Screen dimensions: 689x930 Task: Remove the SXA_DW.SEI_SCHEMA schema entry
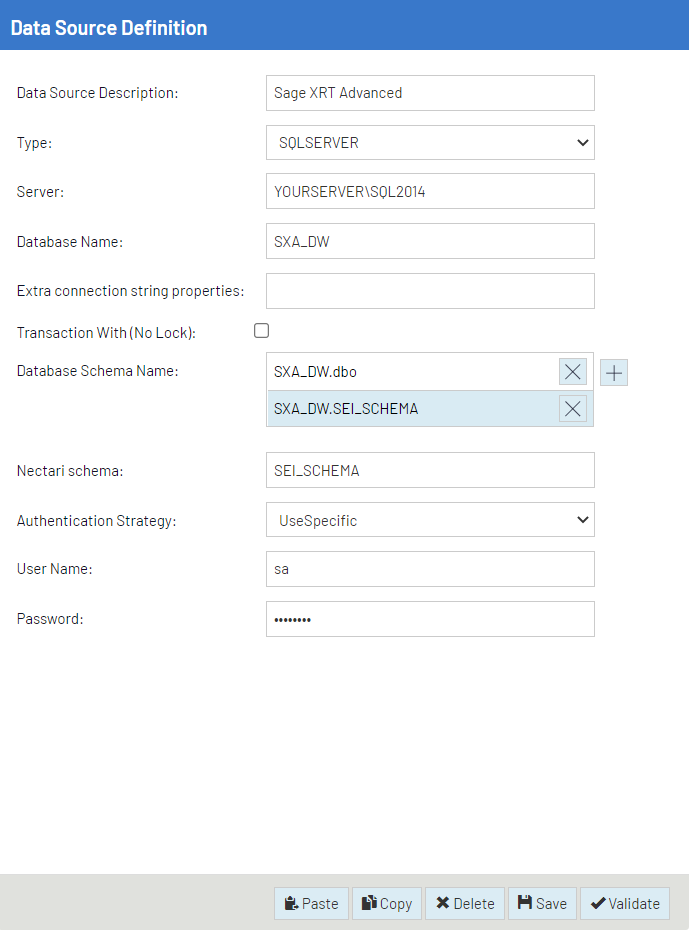572,408
